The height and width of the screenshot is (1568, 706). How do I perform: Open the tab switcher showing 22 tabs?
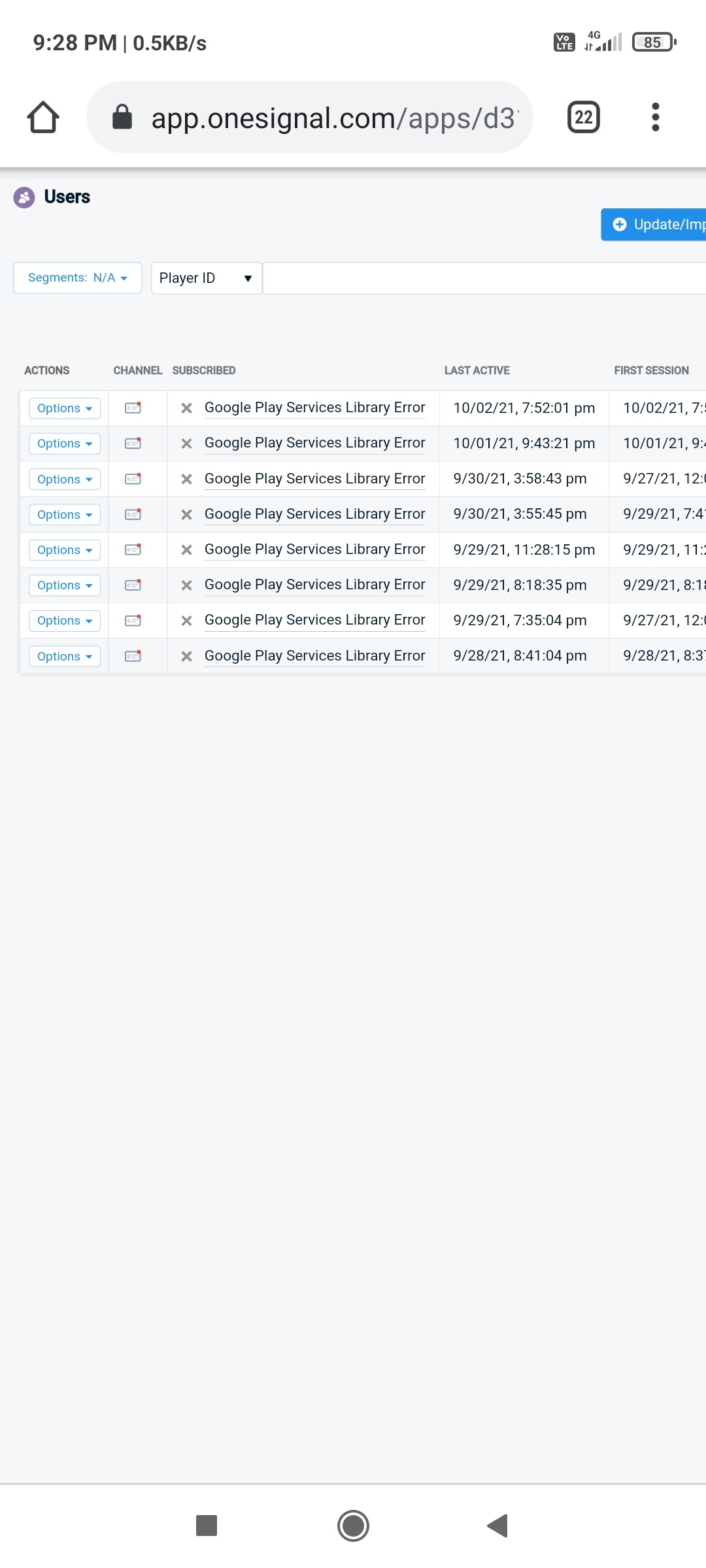583,118
